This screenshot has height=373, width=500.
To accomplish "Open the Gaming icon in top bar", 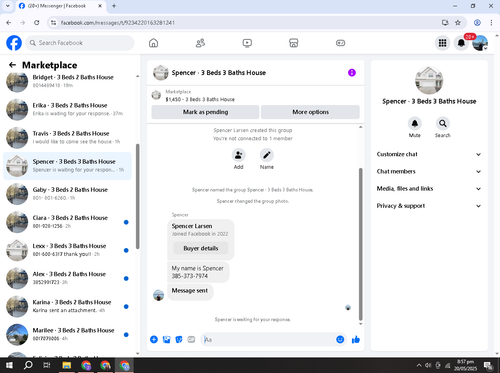I will 340,43.
